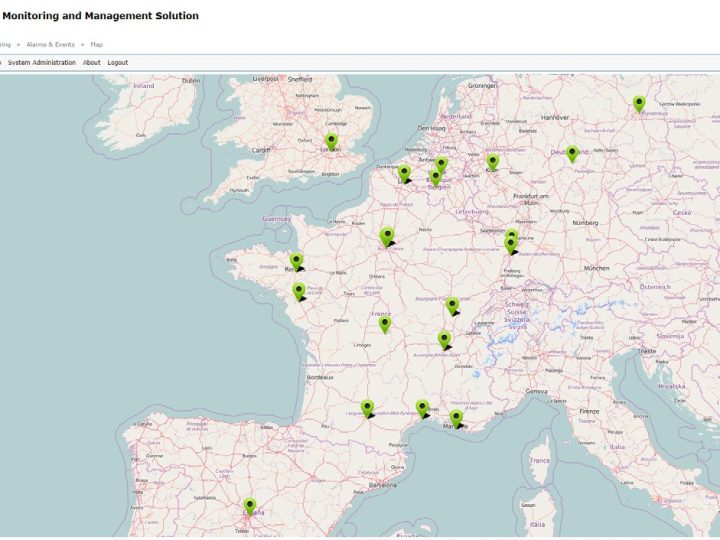This screenshot has width=720, height=540.
Task: Select the marker near Antwerpen
Action: pyautogui.click(x=441, y=164)
